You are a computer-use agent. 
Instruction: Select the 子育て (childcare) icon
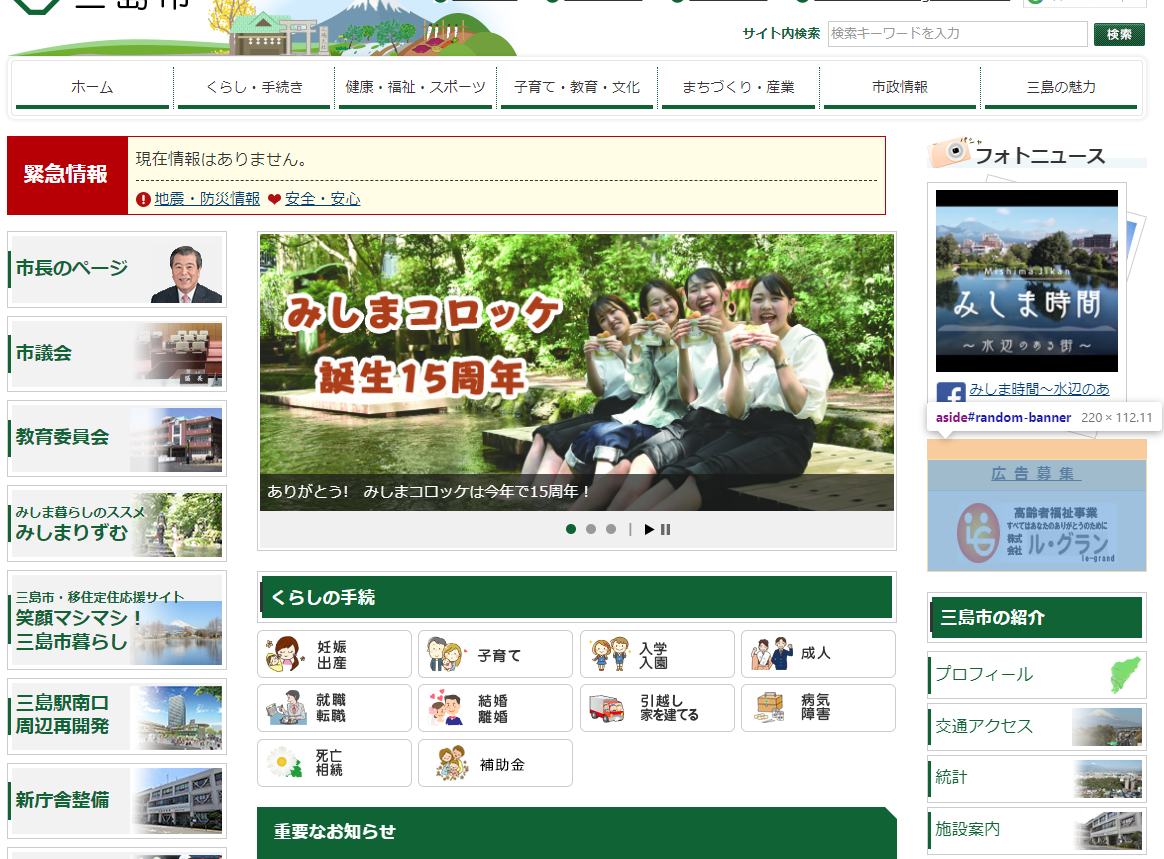click(x=495, y=654)
